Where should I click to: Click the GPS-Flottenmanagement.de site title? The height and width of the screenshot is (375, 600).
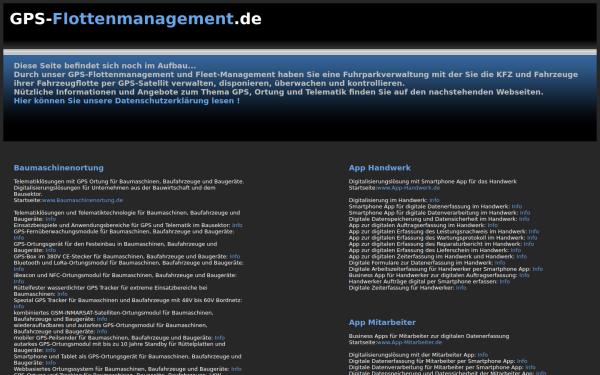(x=135, y=19)
